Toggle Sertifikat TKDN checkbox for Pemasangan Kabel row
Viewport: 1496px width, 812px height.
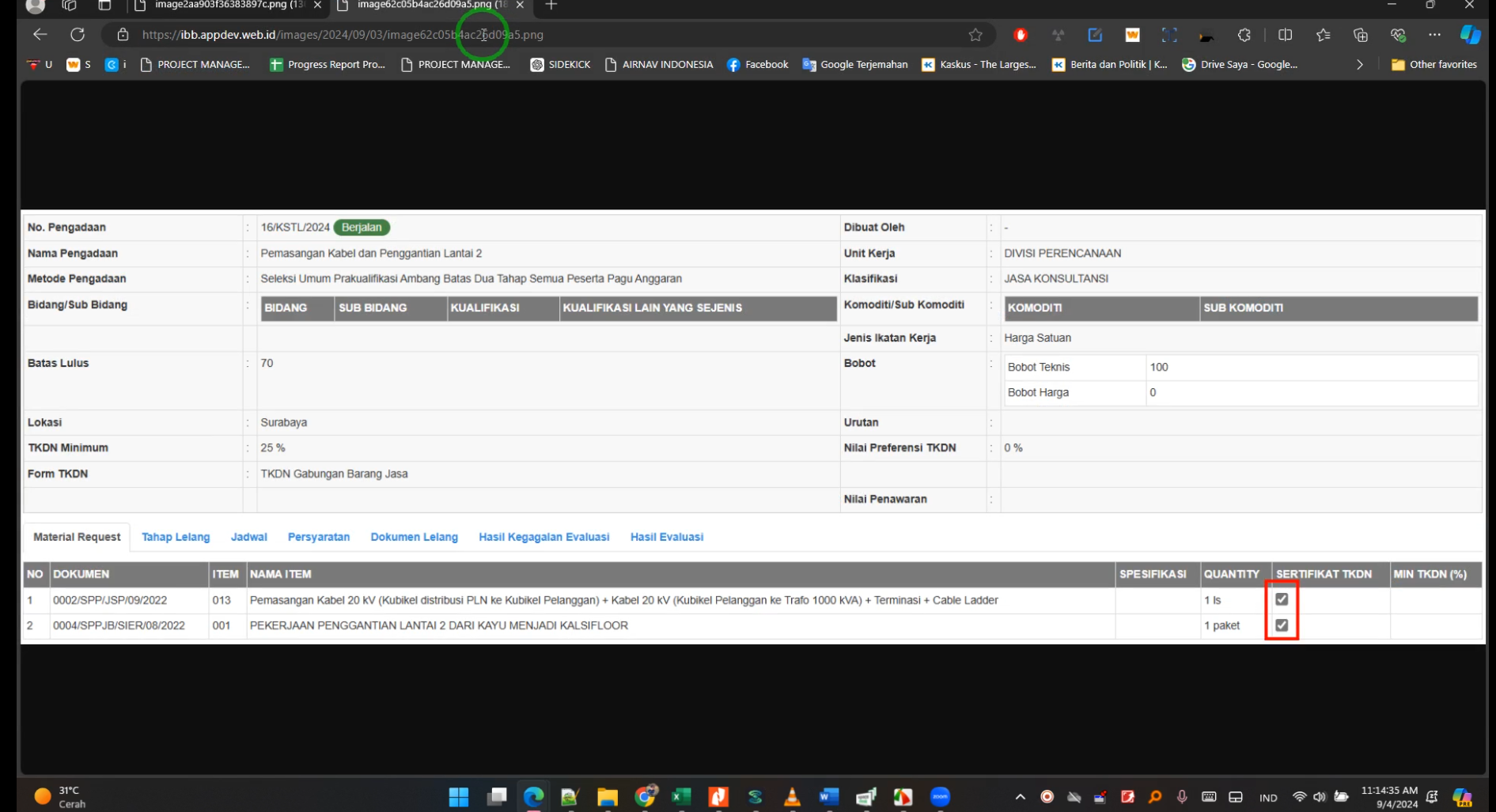click(x=1282, y=599)
